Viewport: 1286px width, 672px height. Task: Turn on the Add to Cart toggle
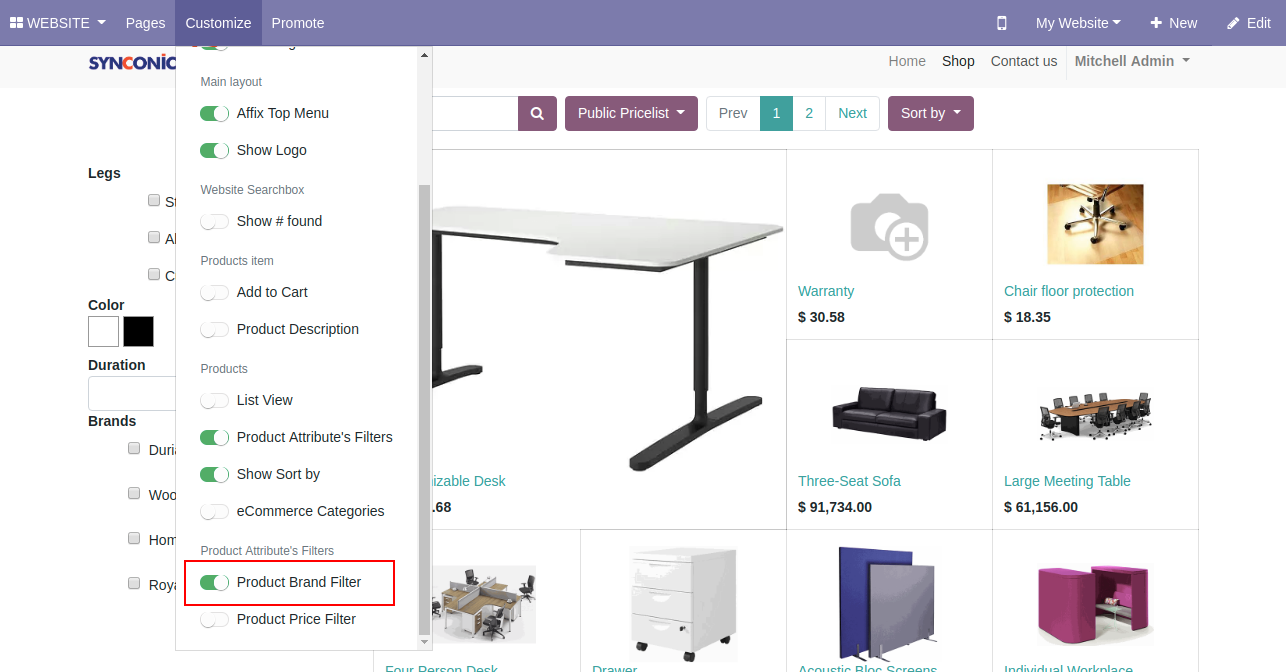[x=214, y=293]
